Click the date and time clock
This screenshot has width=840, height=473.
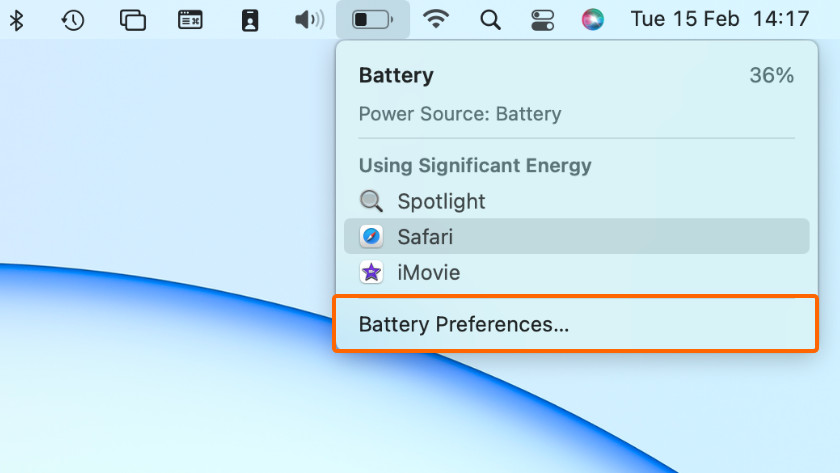(x=720, y=20)
